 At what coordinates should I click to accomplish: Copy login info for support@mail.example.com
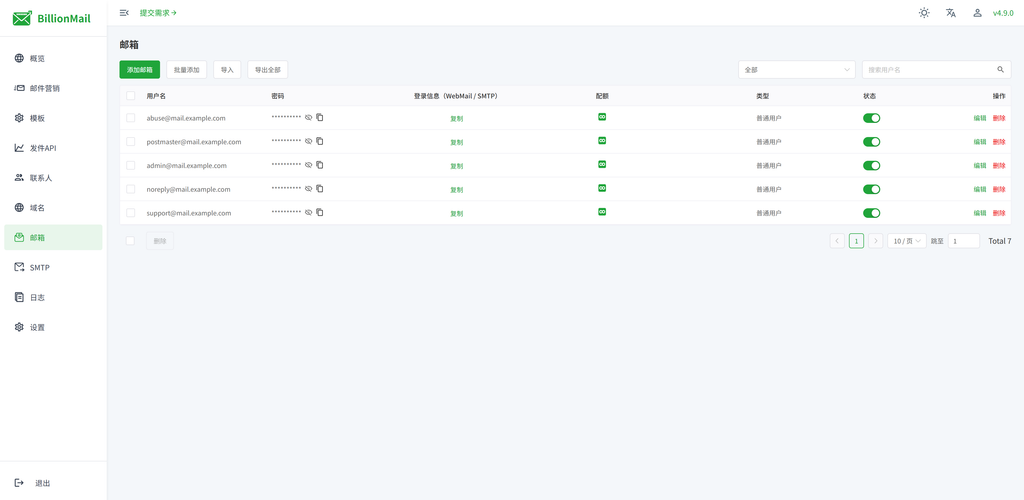pos(456,213)
